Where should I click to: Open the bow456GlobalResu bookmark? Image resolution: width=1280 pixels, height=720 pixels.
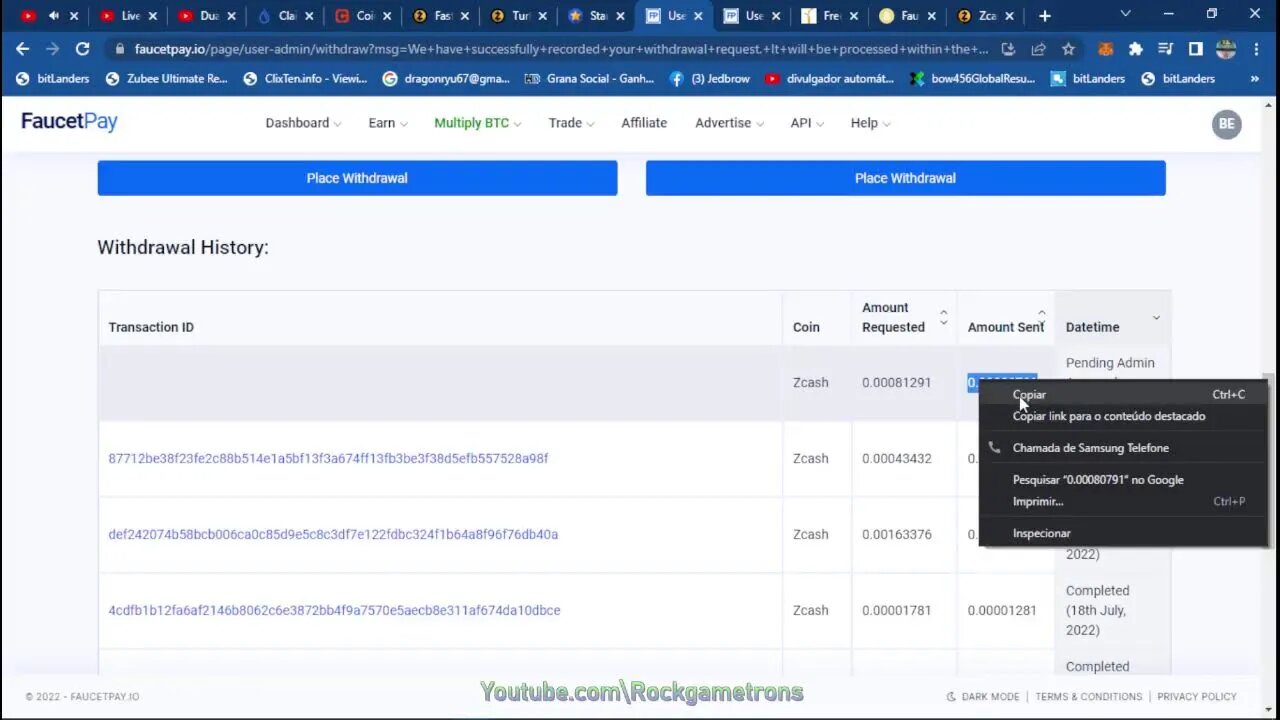pos(972,78)
